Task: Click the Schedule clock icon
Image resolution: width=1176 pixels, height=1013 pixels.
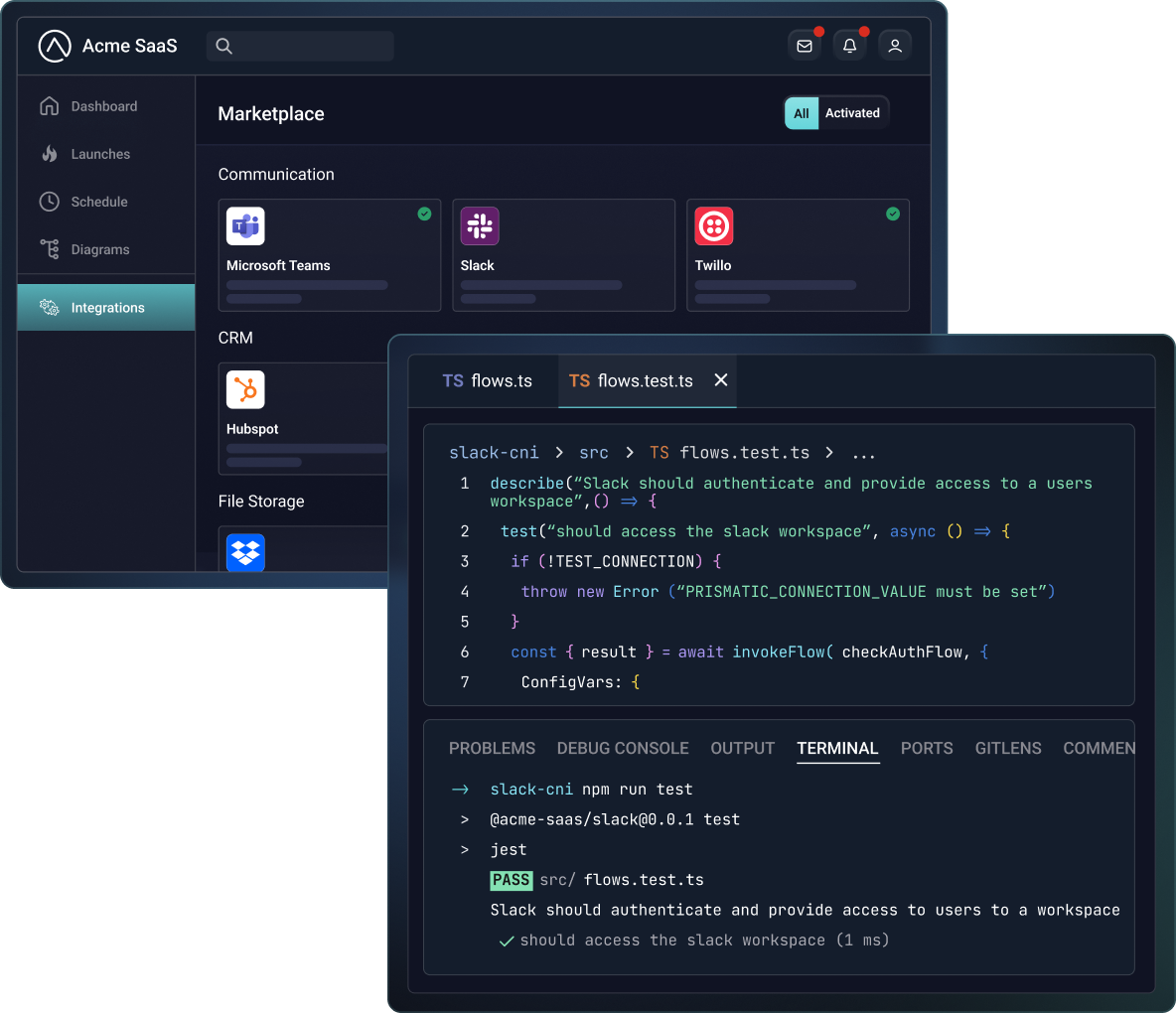Action: point(49,202)
